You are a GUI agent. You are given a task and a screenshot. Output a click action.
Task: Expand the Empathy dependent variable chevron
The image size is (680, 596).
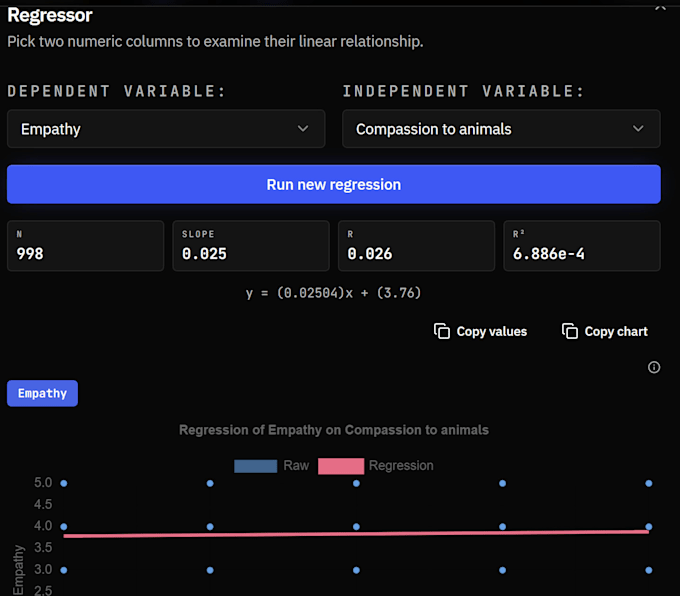coord(303,129)
